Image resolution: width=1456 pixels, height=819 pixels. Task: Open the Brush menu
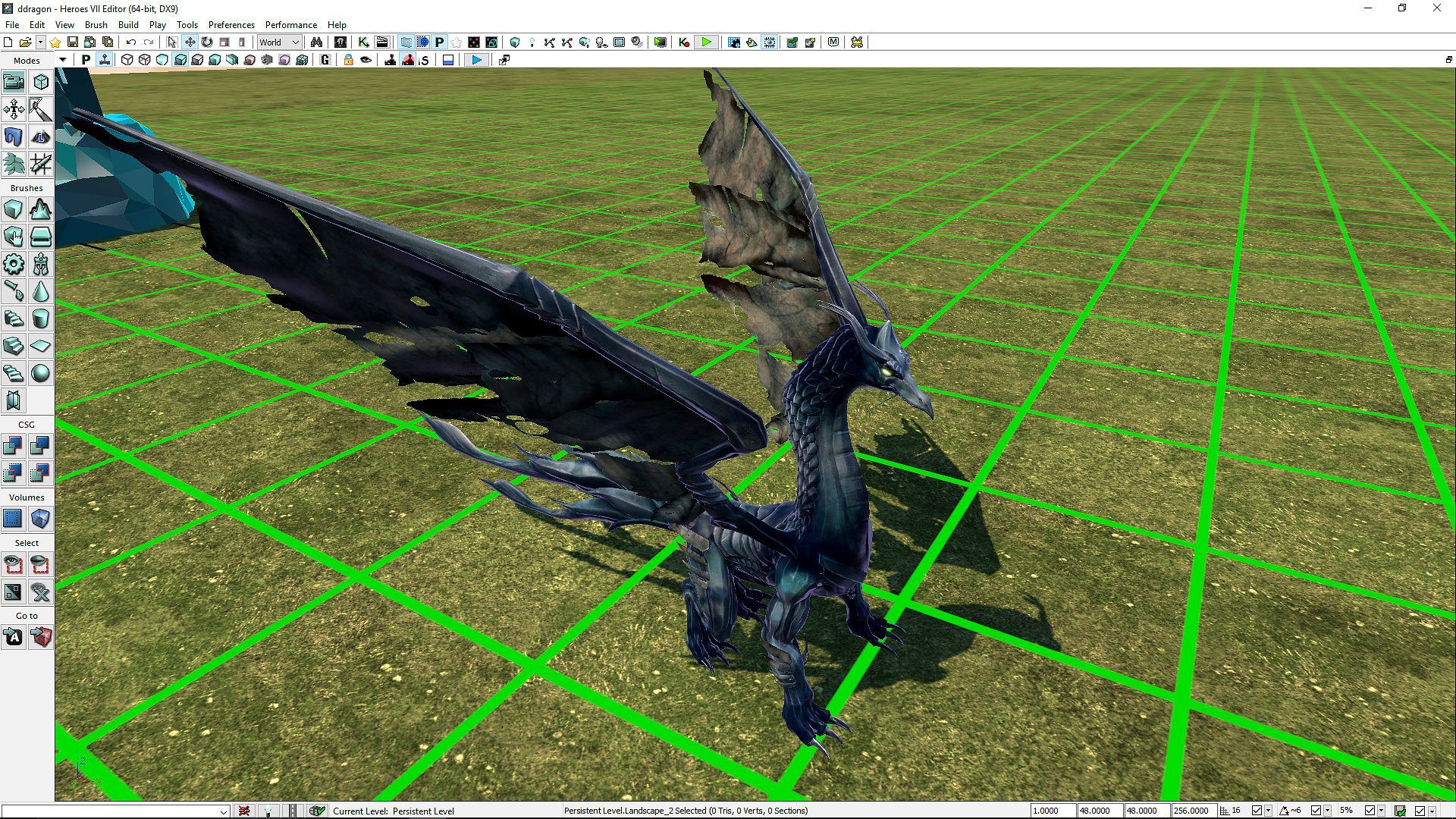click(x=96, y=24)
